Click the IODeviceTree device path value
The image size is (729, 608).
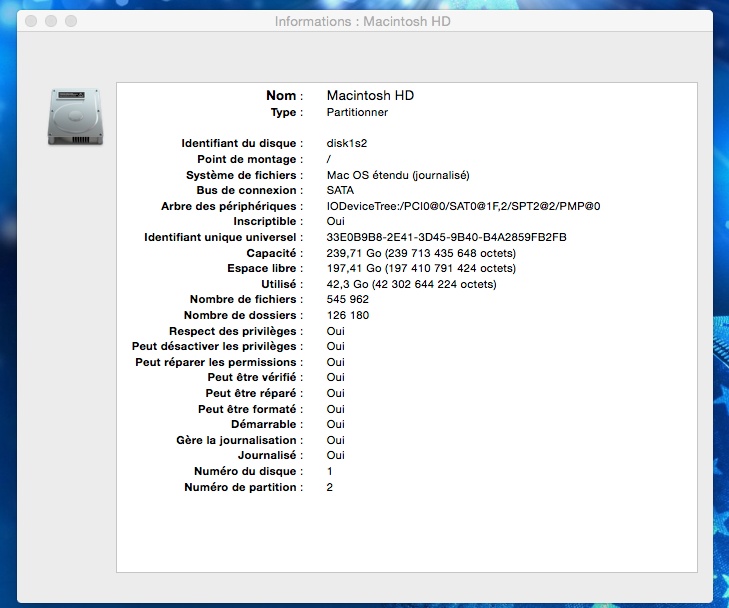[463, 206]
